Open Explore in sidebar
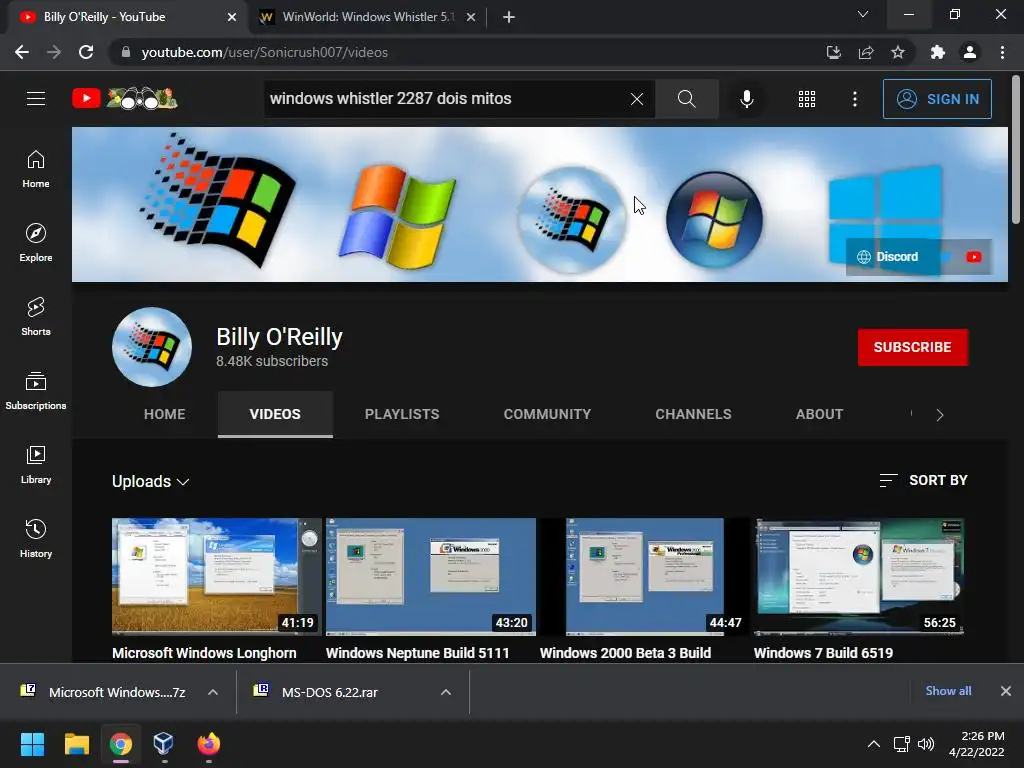The height and width of the screenshot is (768, 1024). pyautogui.click(x=36, y=243)
